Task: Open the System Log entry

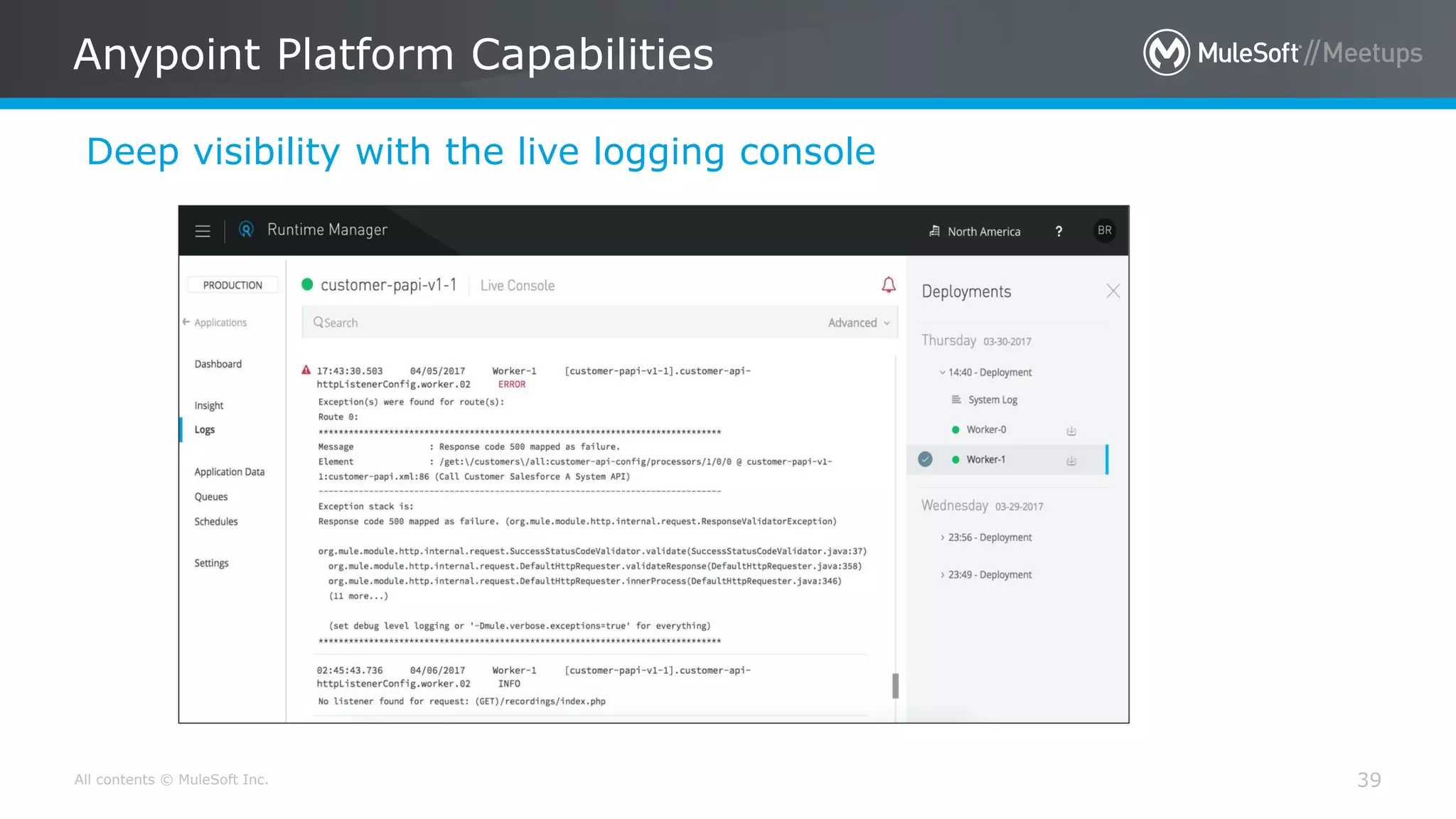Action: [x=992, y=400]
